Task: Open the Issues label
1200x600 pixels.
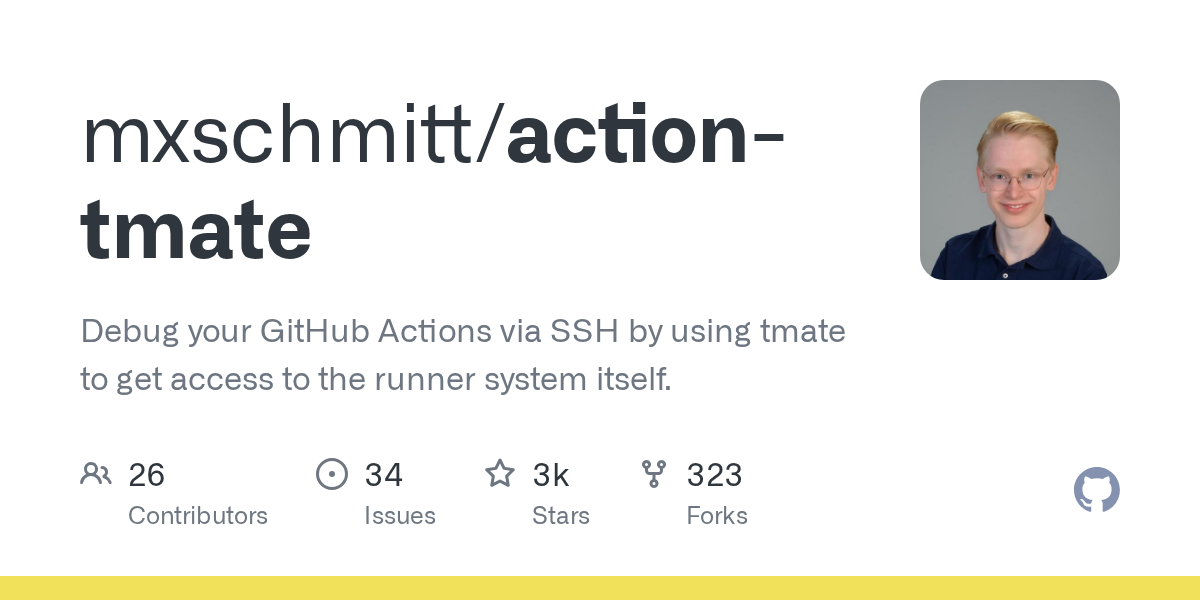Action: tap(400, 516)
